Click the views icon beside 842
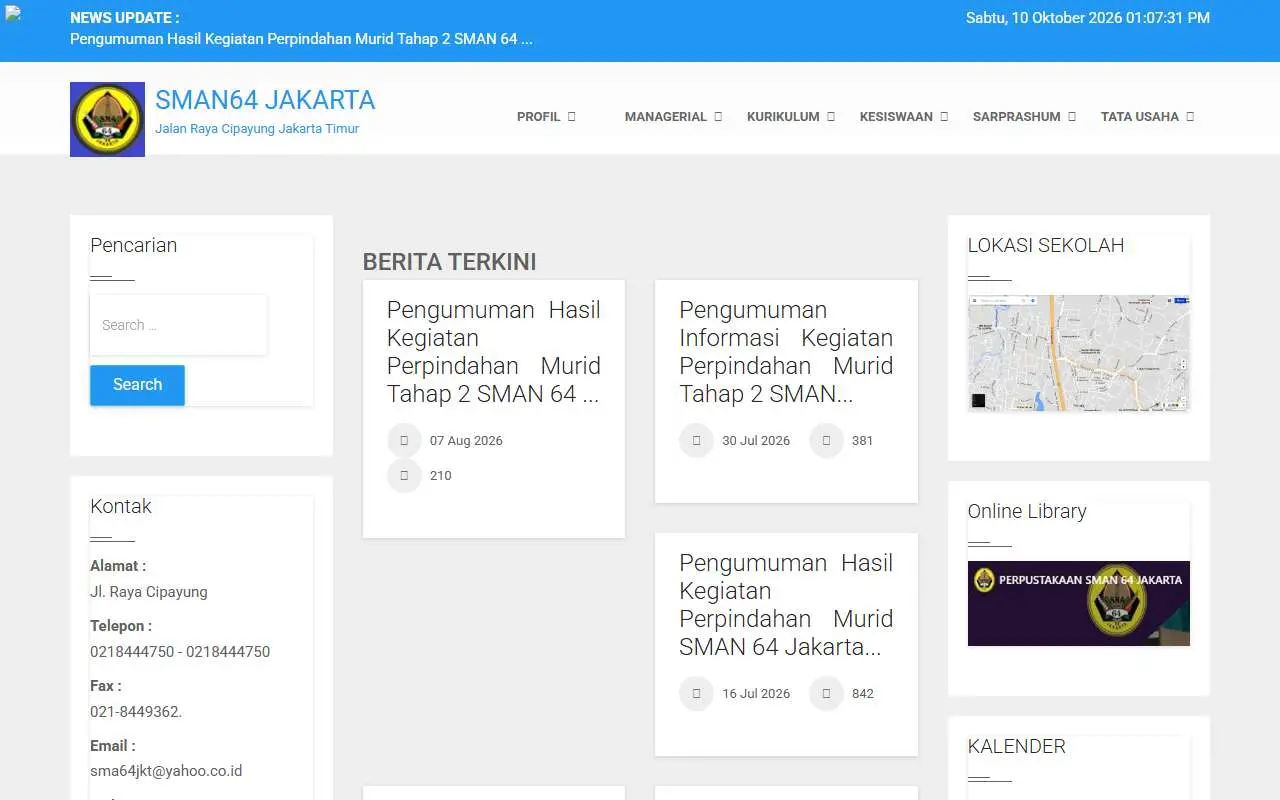Viewport: 1280px width, 800px height. coord(826,694)
